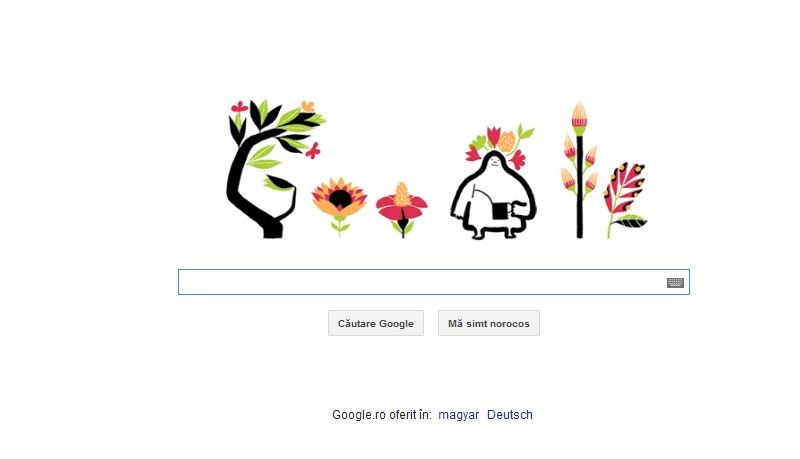Viewport: 800px width, 459px height.
Task: Click the black leaf at red plant's base
Action: (x=630, y=221)
